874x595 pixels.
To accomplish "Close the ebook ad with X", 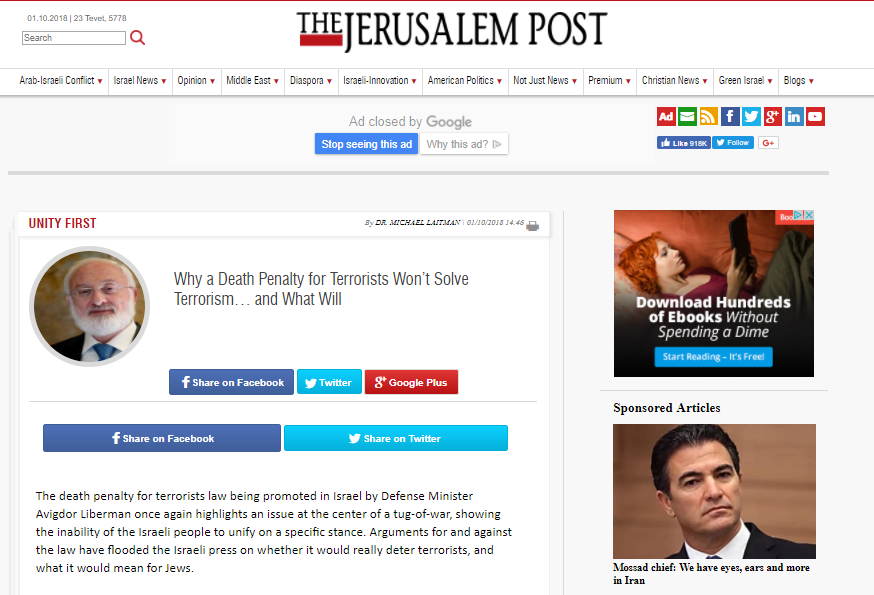I will (809, 215).
